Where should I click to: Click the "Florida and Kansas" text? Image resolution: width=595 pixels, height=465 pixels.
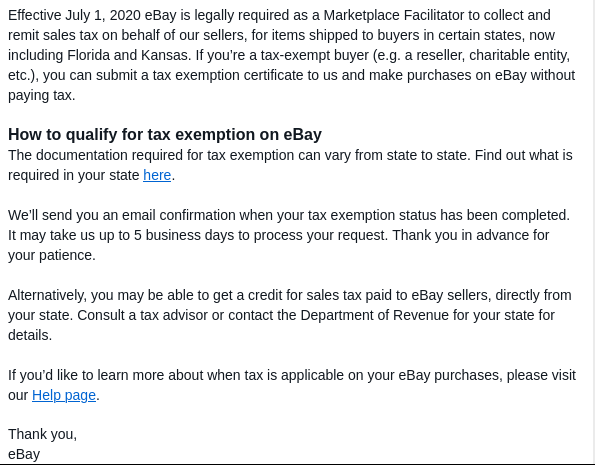point(128,55)
